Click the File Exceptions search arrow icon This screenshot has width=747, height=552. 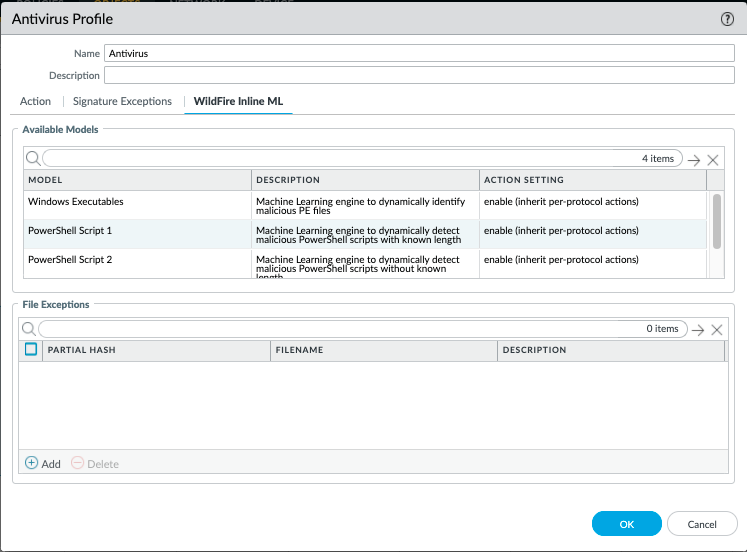tap(697, 330)
